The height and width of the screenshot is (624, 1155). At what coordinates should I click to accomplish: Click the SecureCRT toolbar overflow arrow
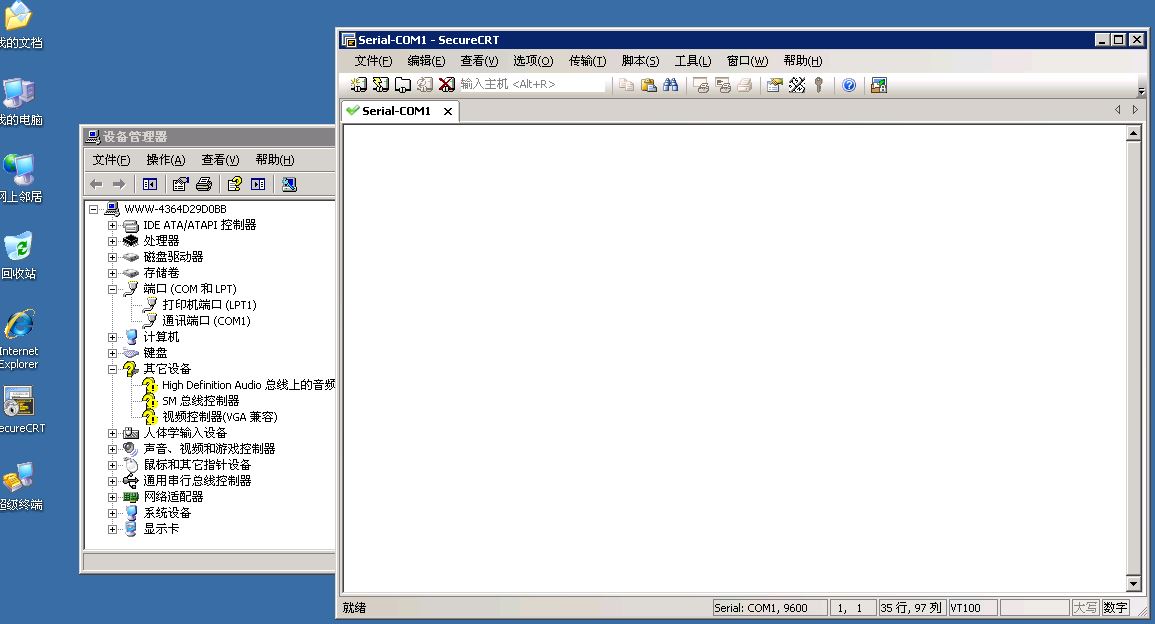coord(1141,91)
